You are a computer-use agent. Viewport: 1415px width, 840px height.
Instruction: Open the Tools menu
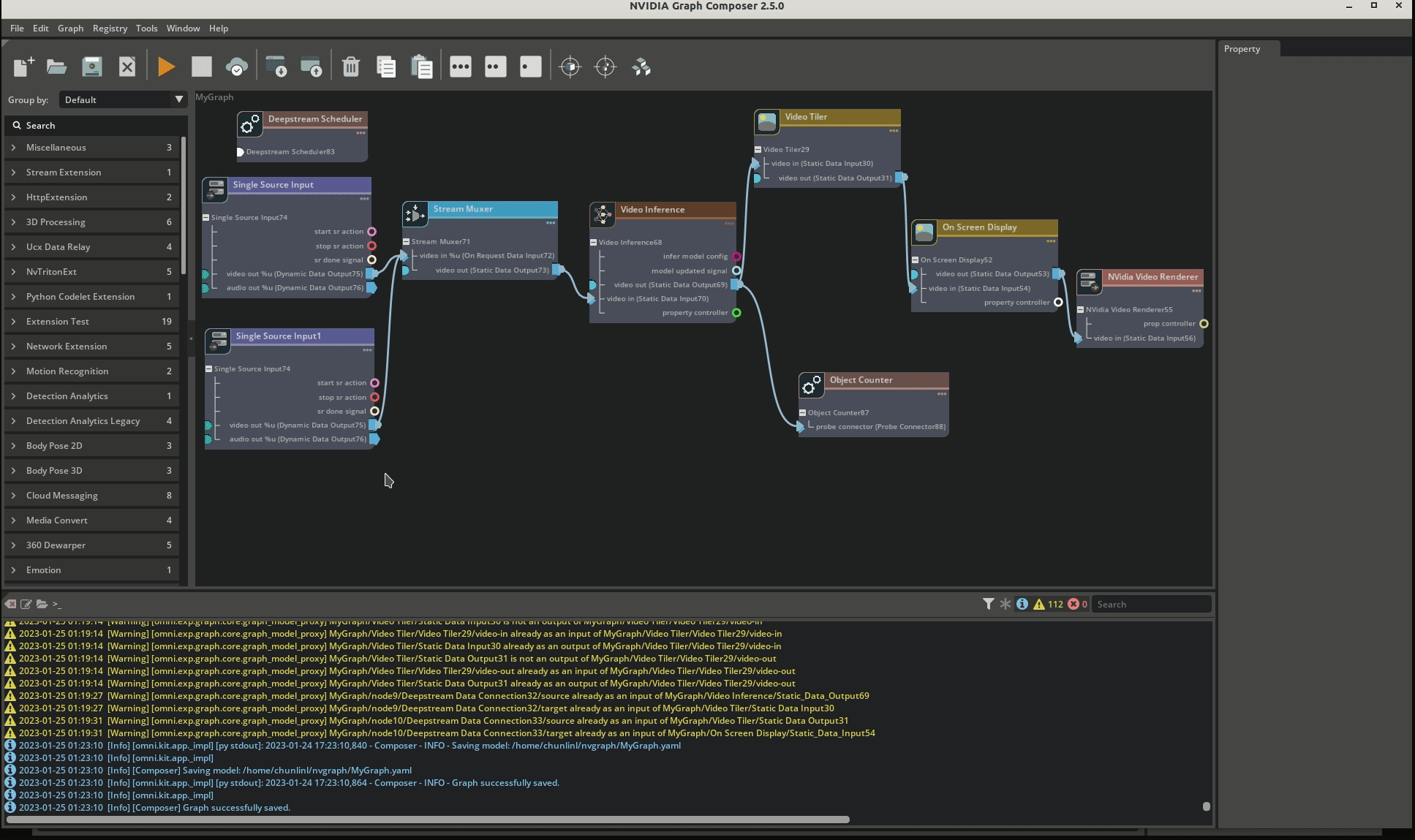pos(146,28)
